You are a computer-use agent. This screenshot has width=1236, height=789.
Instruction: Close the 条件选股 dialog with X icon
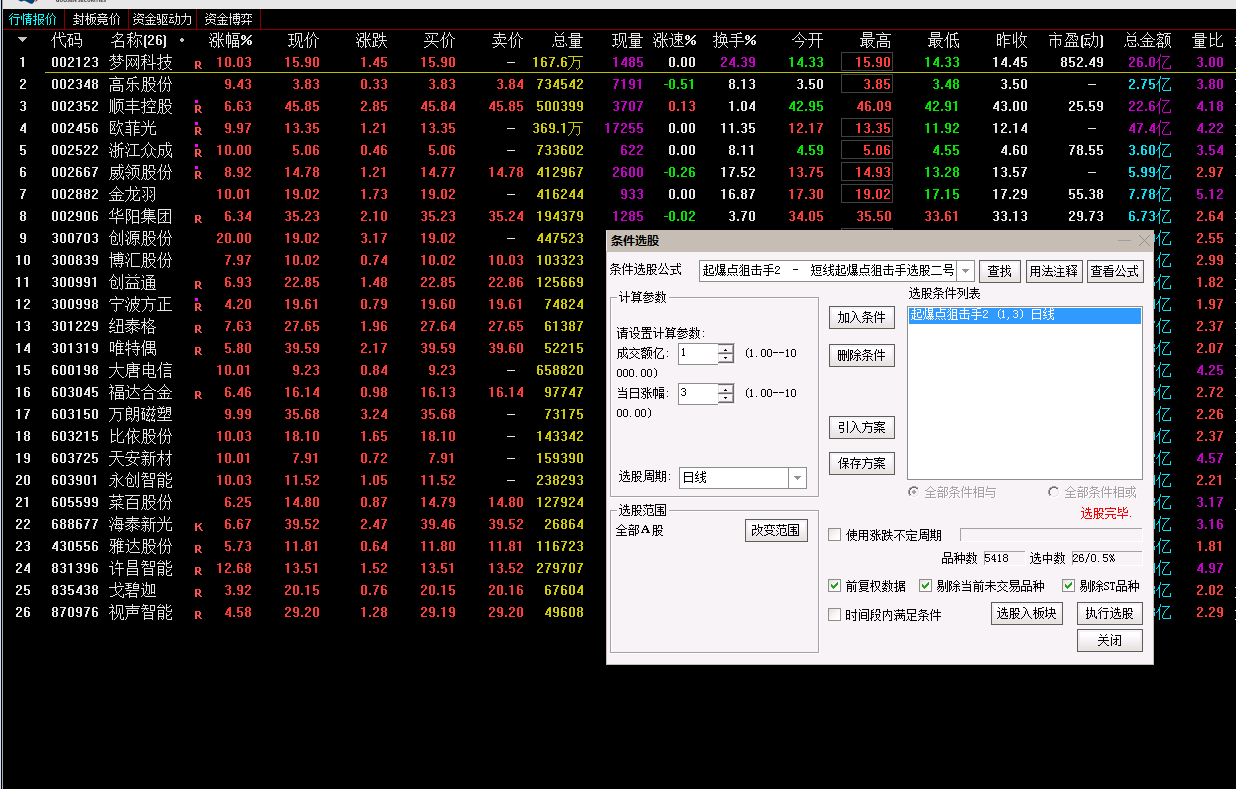pyautogui.click(x=1145, y=240)
